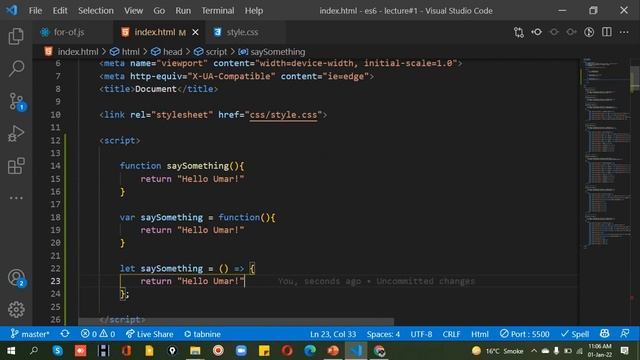Viewport: 640px width, 360px height.
Task: Toggle the Spell checker status item
Action: [575, 334]
